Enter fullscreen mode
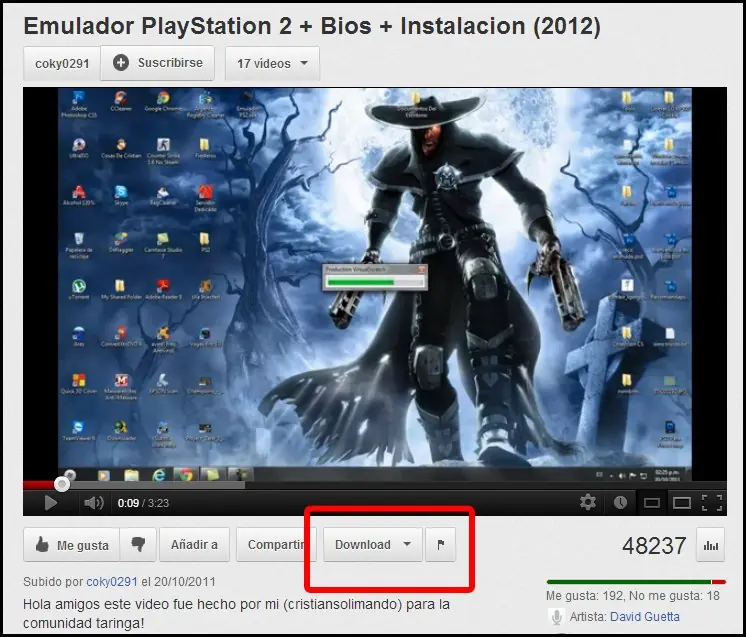 click(712, 503)
